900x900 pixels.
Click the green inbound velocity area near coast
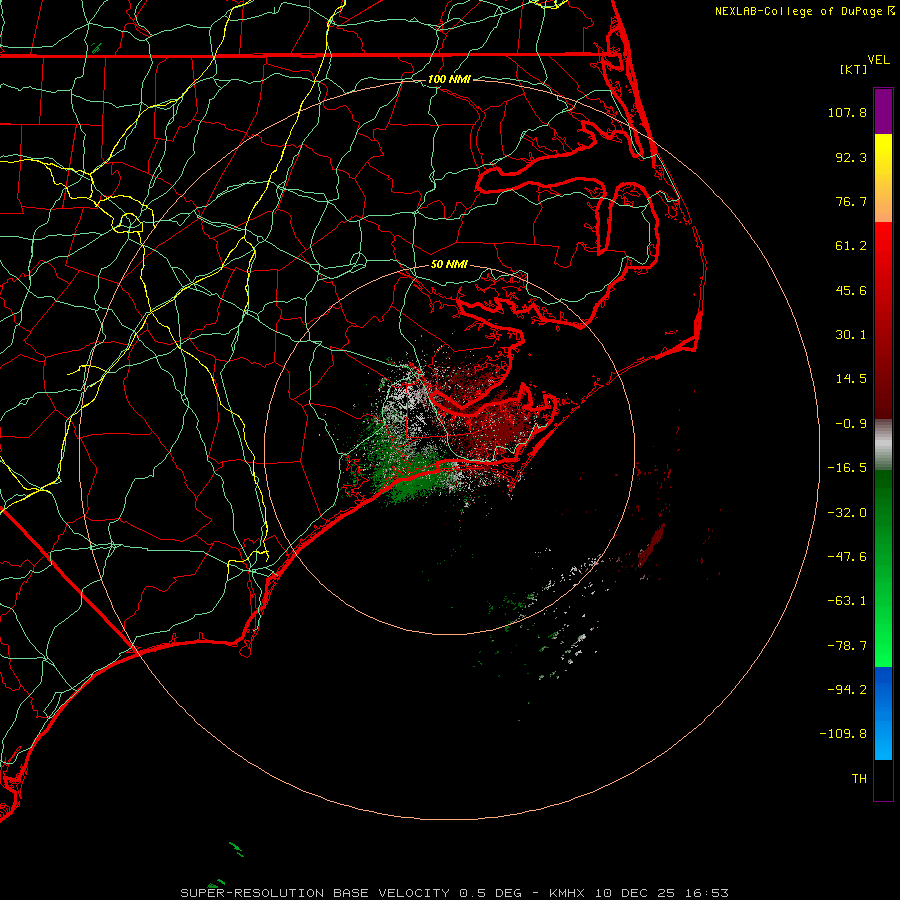[410, 479]
